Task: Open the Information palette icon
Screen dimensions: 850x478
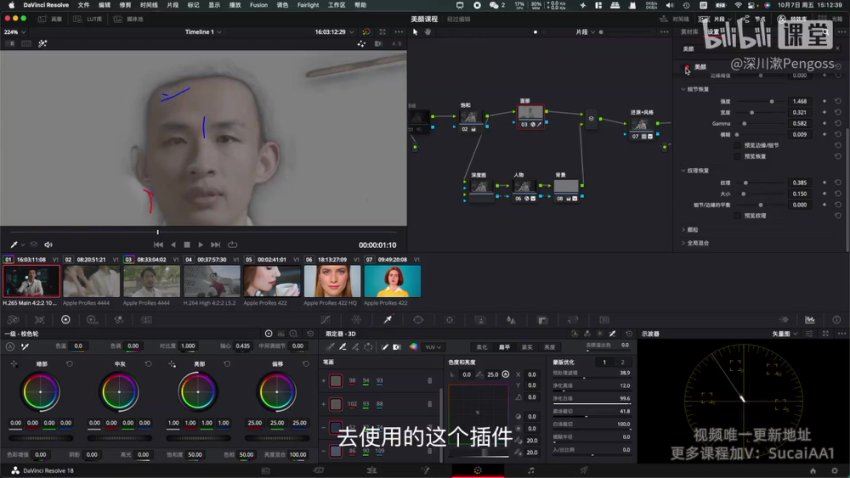Action: pos(836,320)
